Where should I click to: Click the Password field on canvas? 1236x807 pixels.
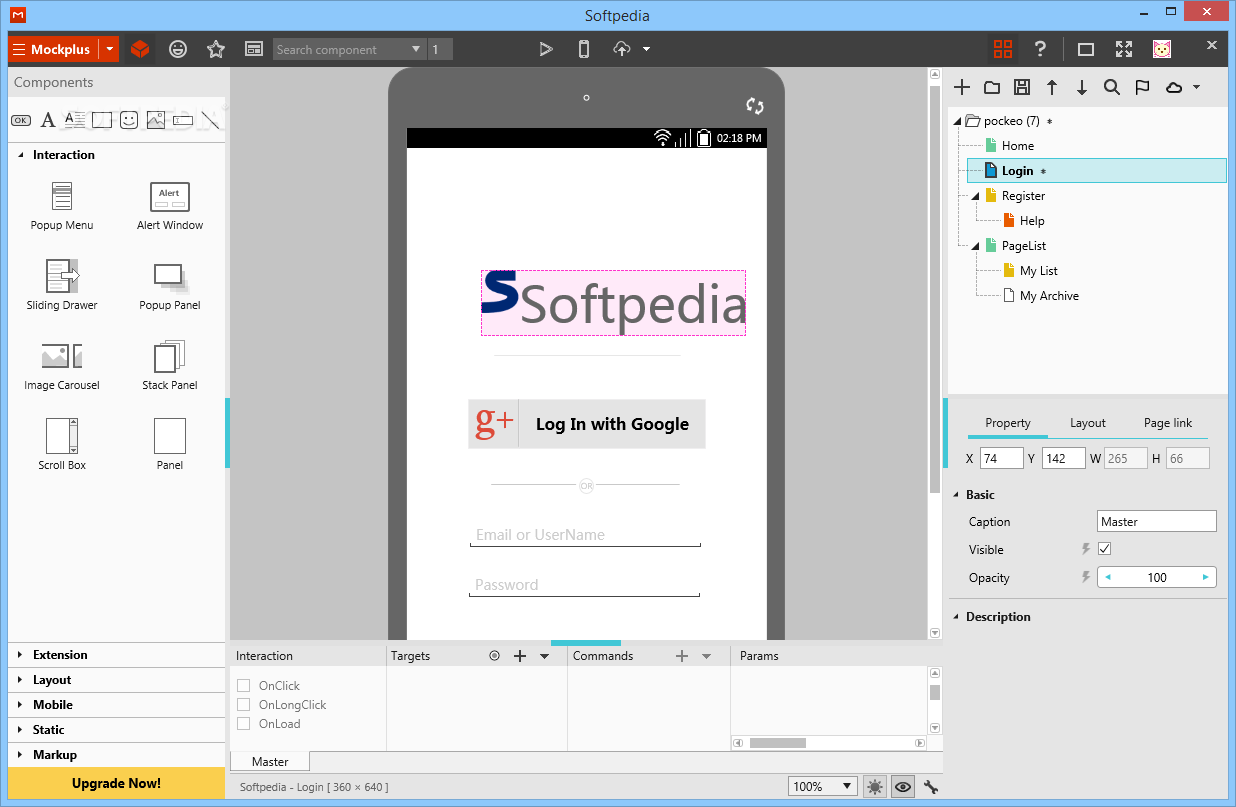point(584,586)
